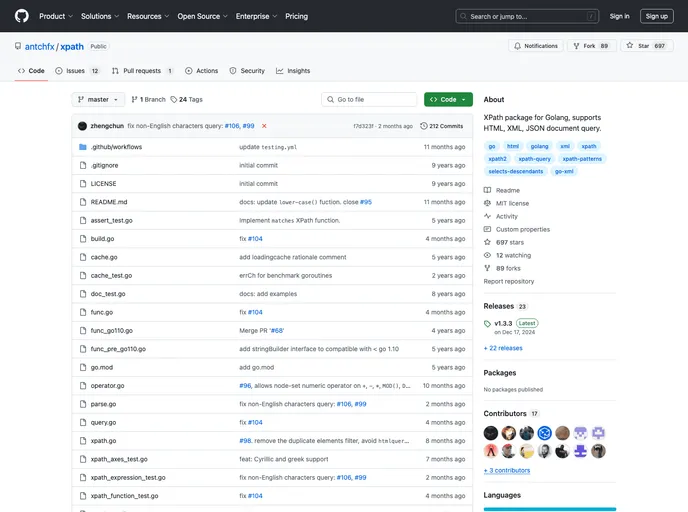The height and width of the screenshot is (512, 688).
Task: Switch to the Issues tab
Action: pyautogui.click(x=77, y=71)
